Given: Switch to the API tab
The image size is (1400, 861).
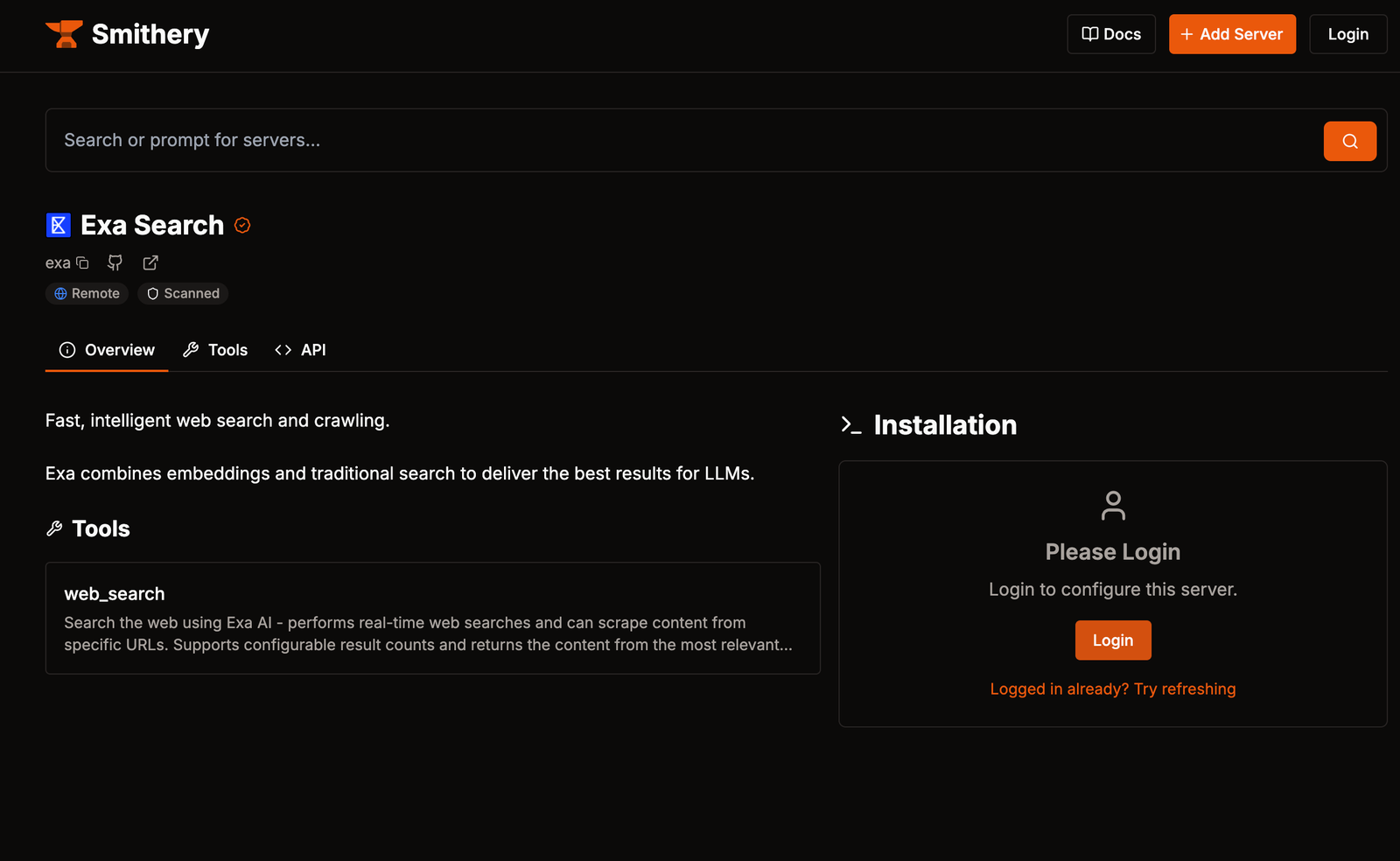Looking at the screenshot, I should 300,350.
